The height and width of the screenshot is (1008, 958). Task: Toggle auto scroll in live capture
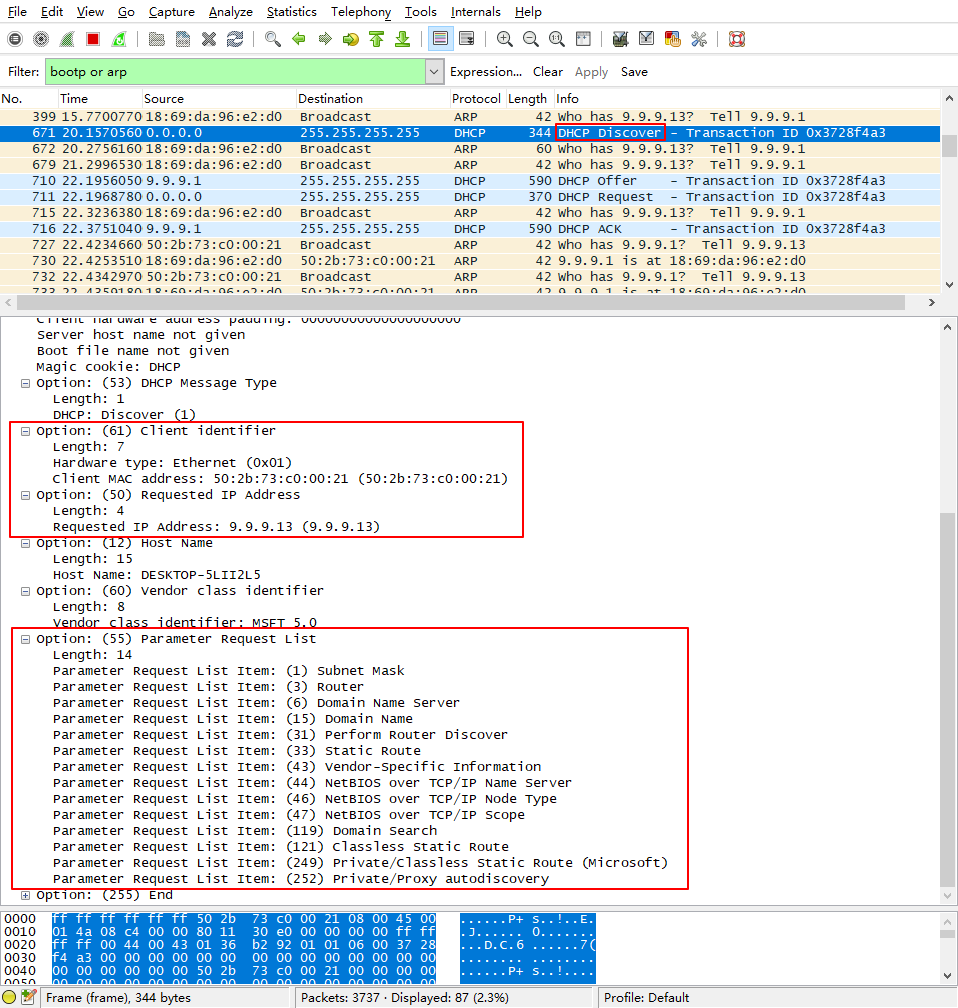[467, 39]
